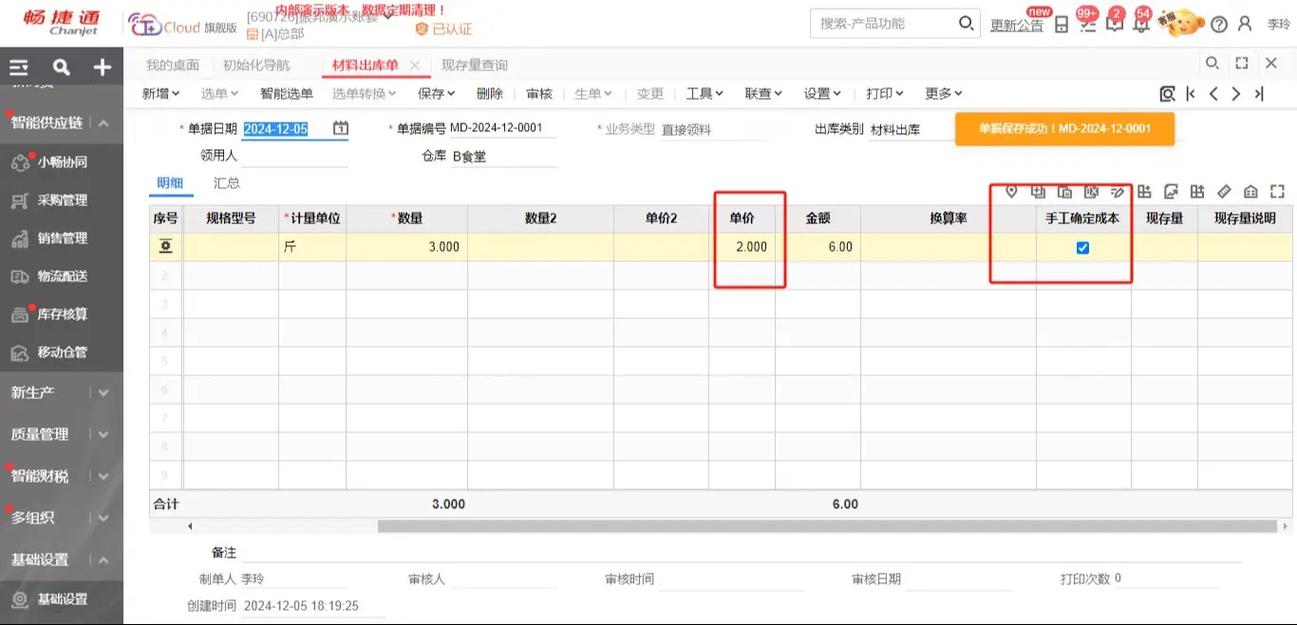The width and height of the screenshot is (1297, 625).
Task: Switch to the 现存量查询 tab
Action: pos(475,65)
